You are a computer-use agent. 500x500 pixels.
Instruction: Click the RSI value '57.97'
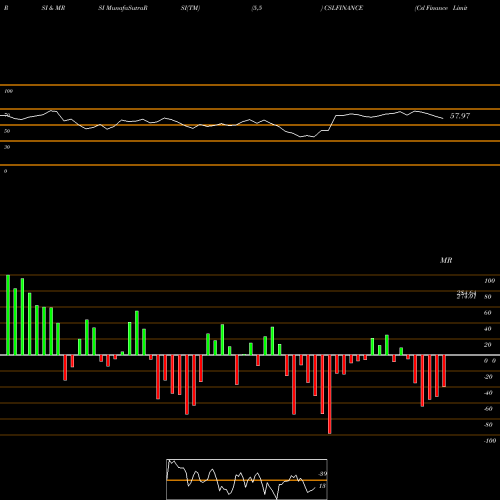tap(460, 116)
